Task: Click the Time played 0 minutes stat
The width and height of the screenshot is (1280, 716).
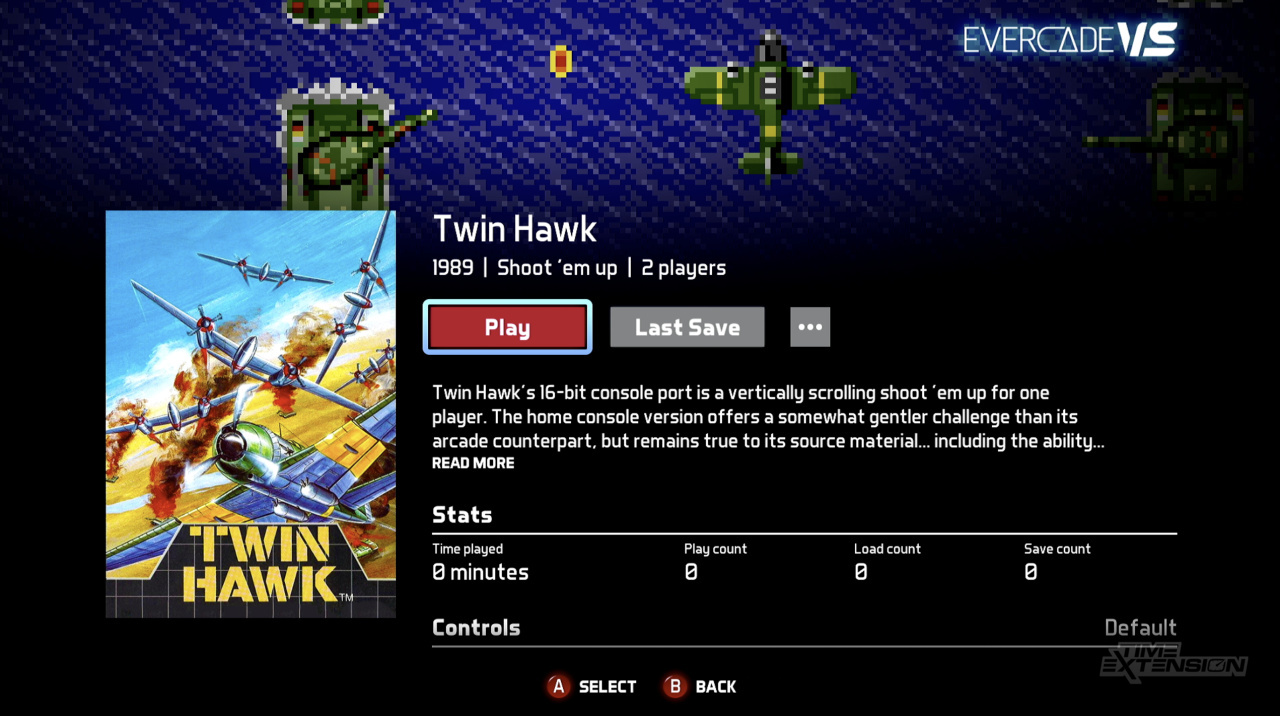Action: (x=480, y=562)
